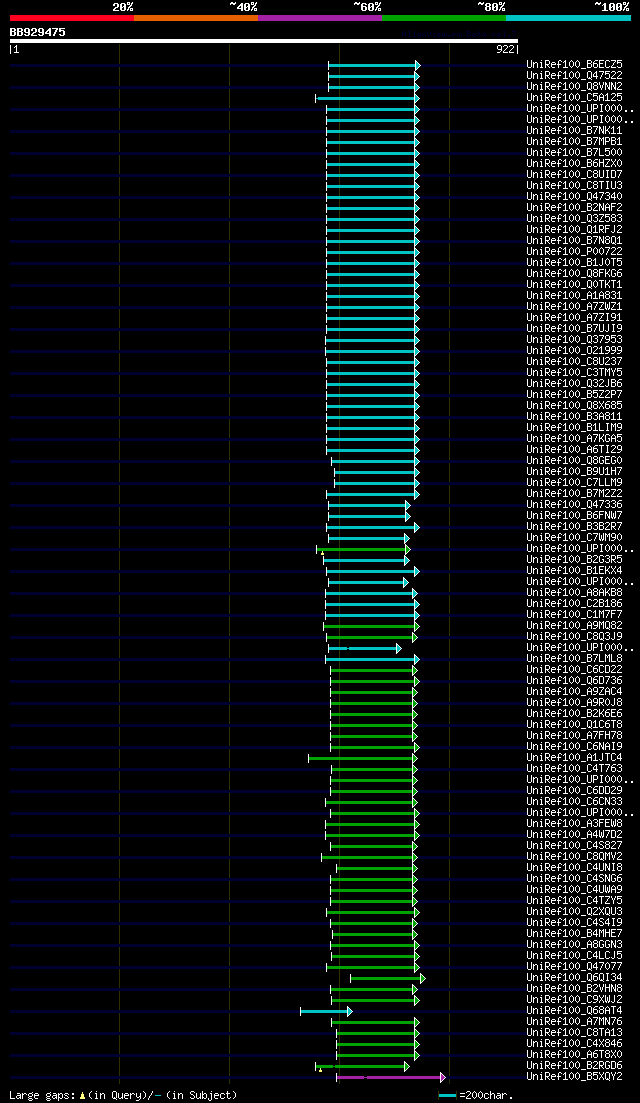Select the UniRef100_B6HZX0 label
The image size is (640, 1103).
[x=574, y=163]
